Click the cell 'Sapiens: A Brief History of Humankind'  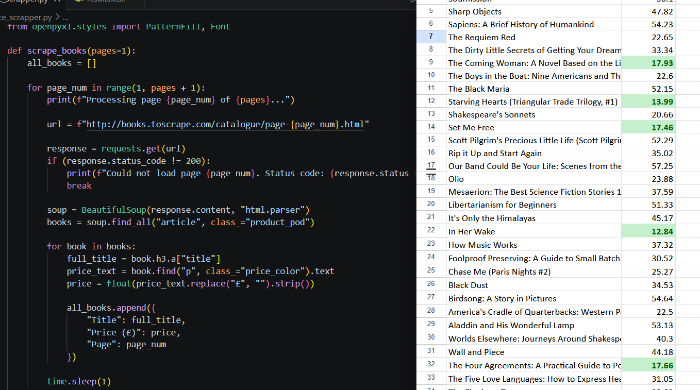pos(533,24)
